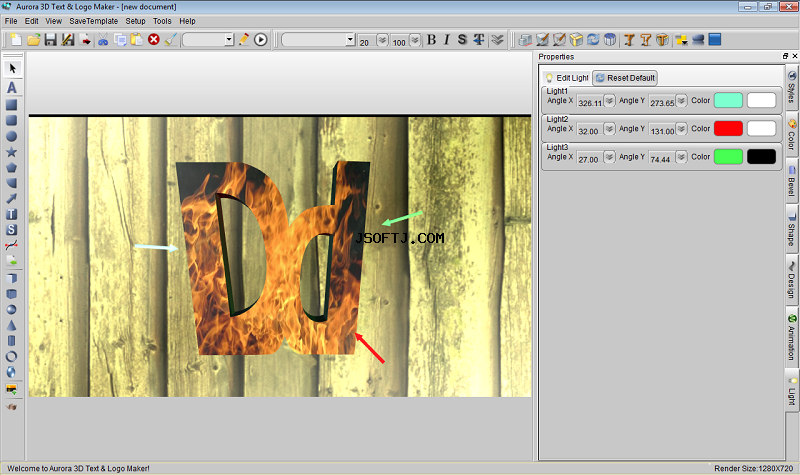Screen dimensions: 800x475
Task: Open the Help menu
Action: [187, 21]
